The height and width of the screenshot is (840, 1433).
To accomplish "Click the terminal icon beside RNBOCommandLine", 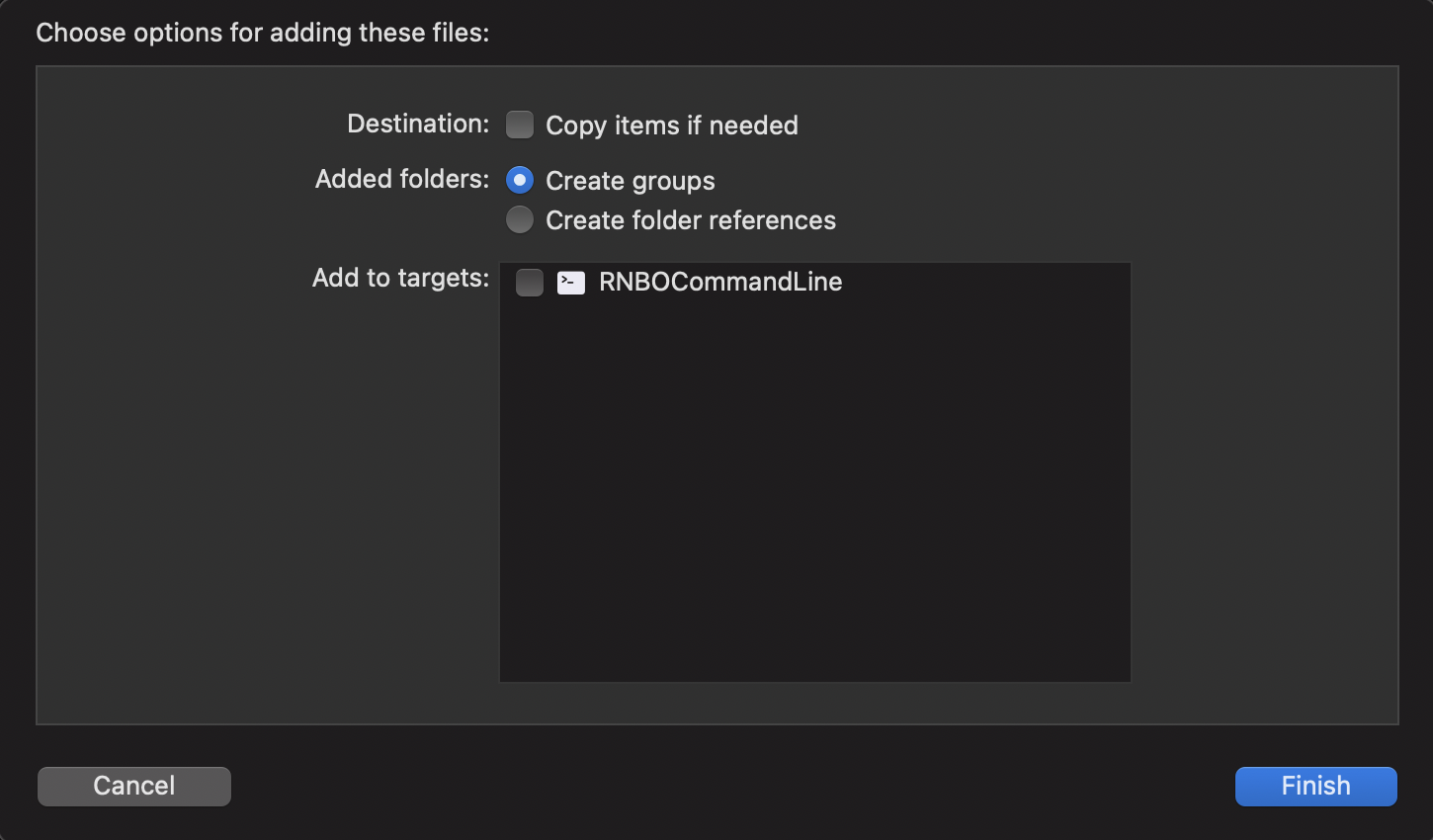I will [x=571, y=282].
